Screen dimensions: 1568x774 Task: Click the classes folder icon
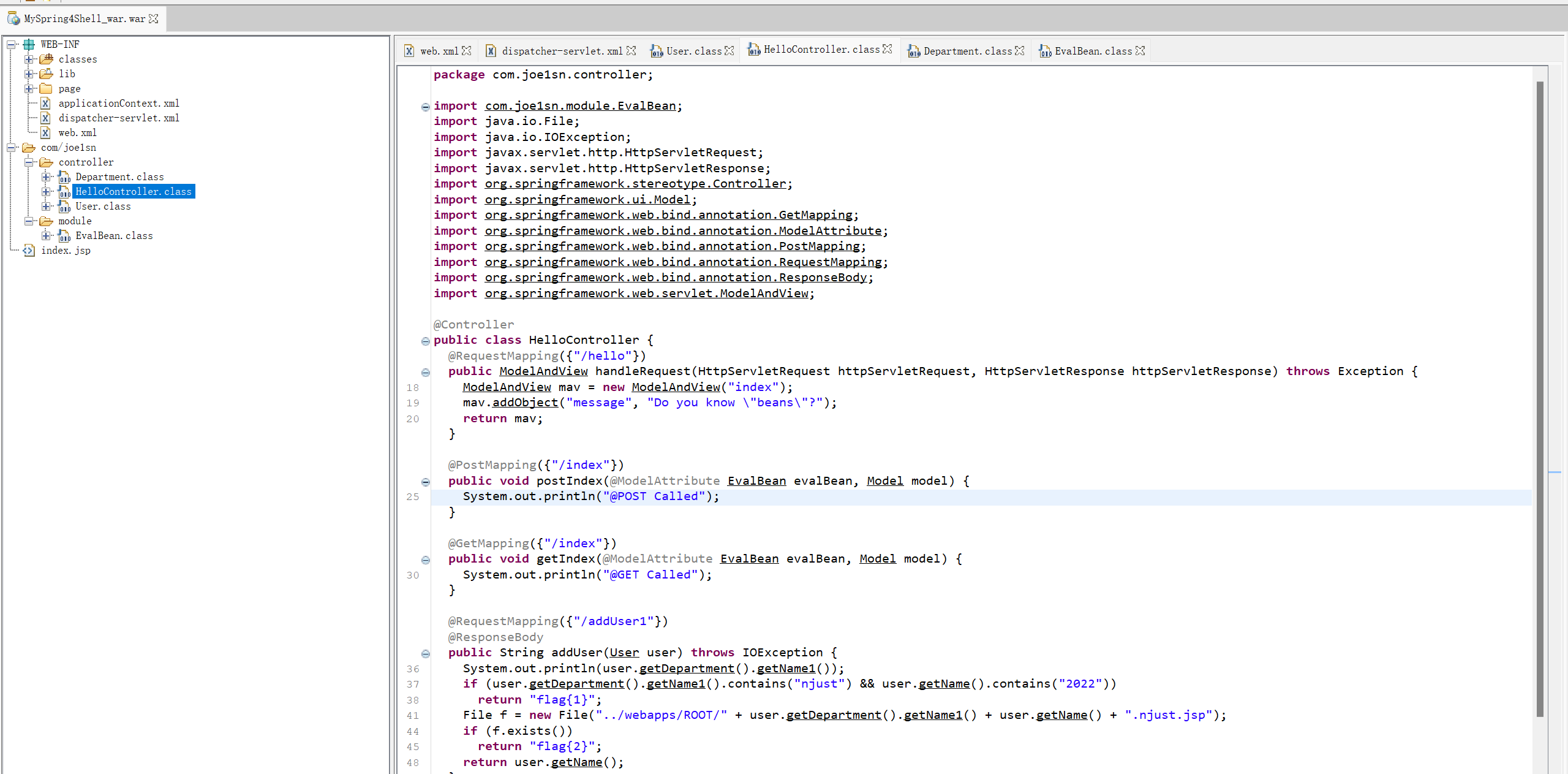point(47,59)
